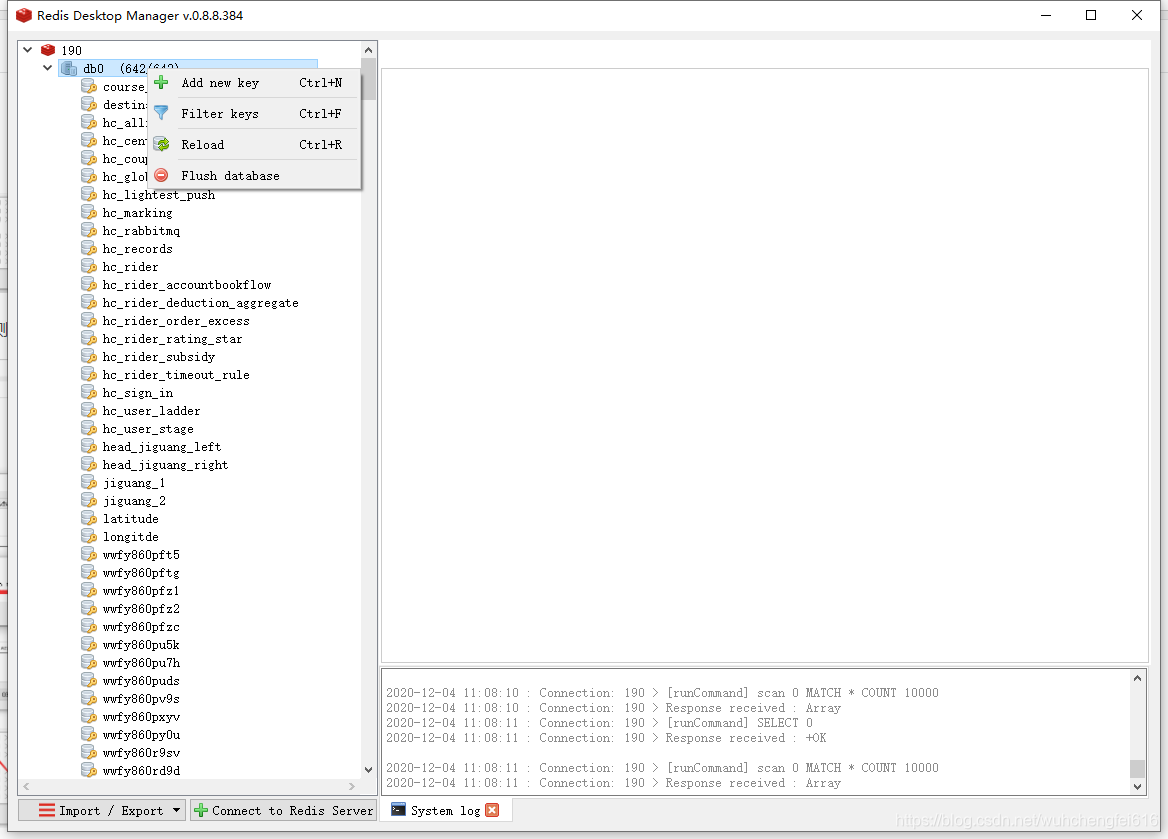This screenshot has height=839, width=1168.
Task: Click the Import / Export button
Action: click(x=101, y=810)
